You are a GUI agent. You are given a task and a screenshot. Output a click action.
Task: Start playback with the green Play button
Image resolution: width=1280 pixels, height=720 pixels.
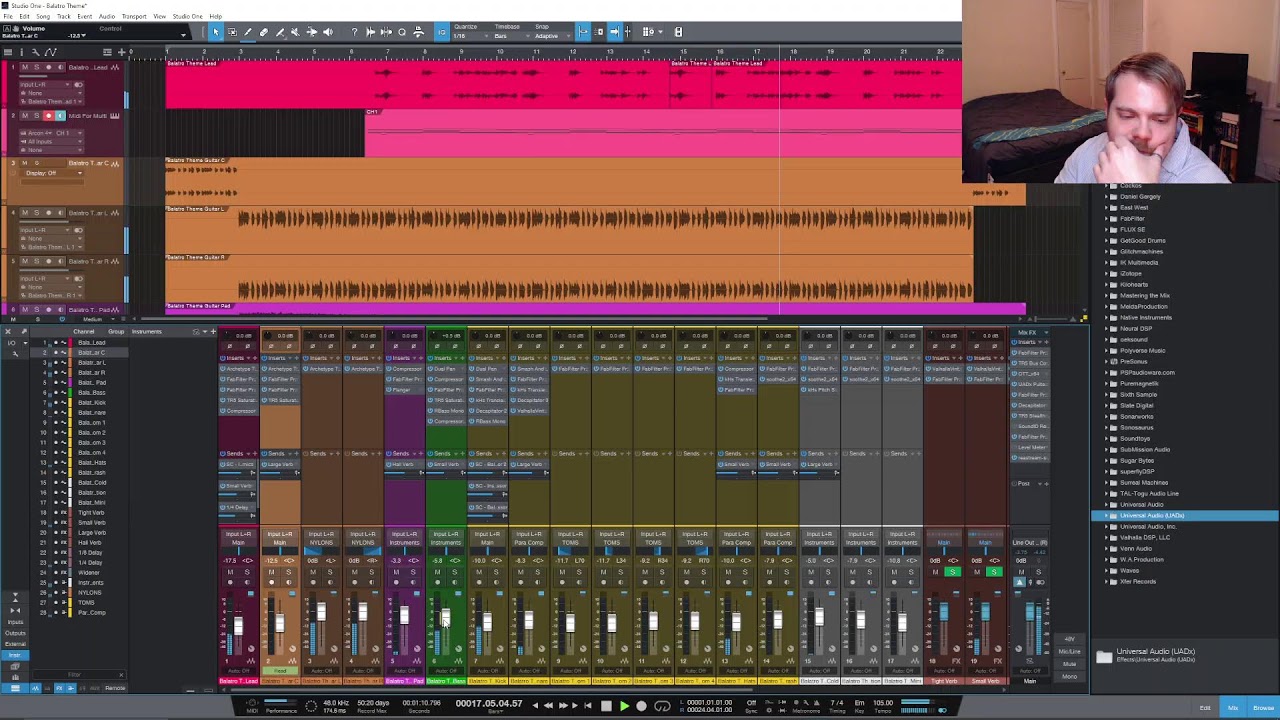tap(624, 706)
